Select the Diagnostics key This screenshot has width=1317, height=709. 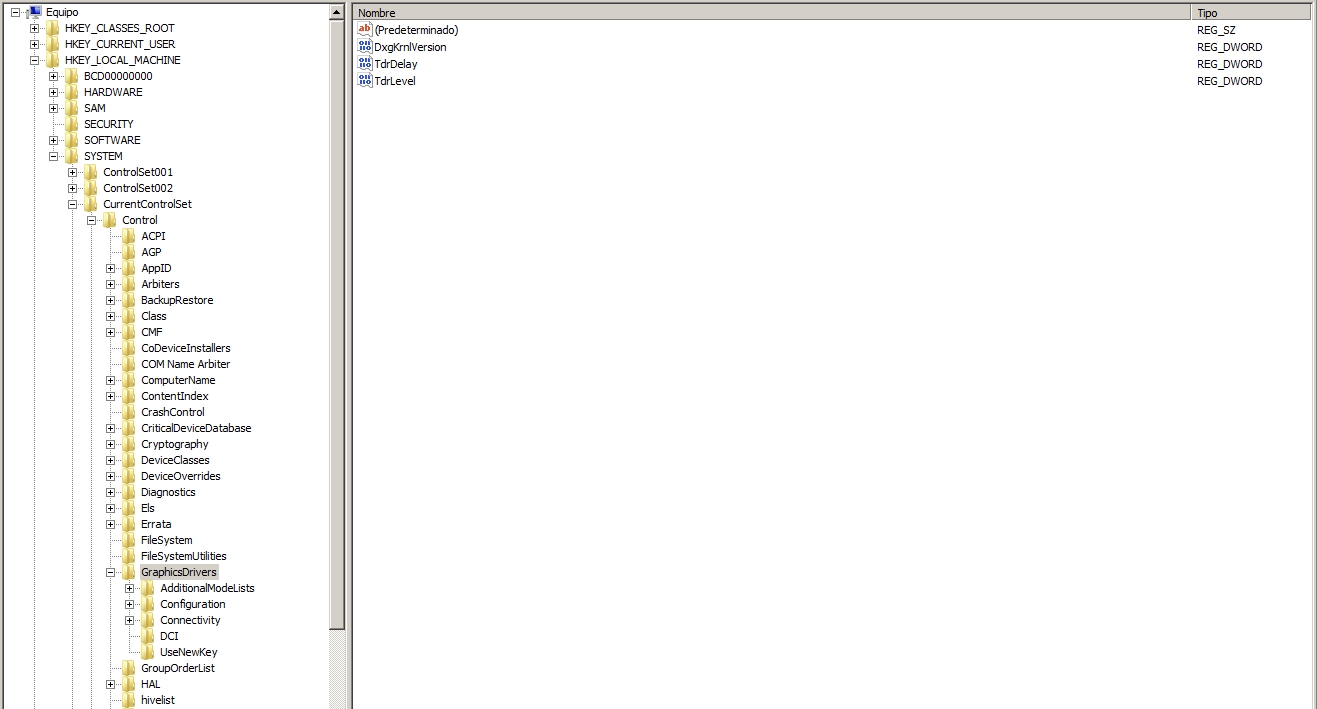coord(168,492)
